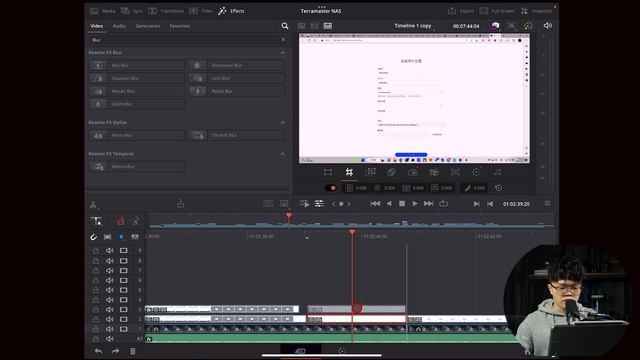
Task: Select the Gaussian Blur effect
Action: 137,78
